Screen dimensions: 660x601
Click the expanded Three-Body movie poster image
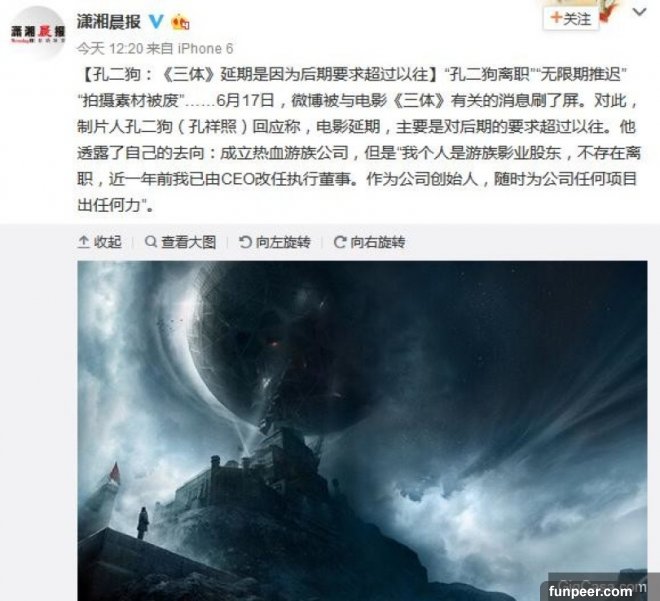click(x=362, y=430)
